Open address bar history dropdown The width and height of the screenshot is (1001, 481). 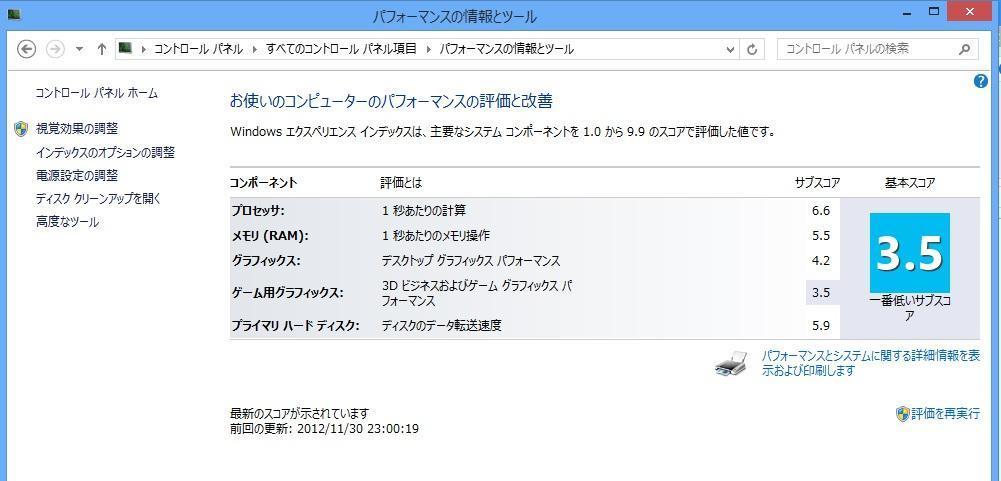click(x=732, y=49)
